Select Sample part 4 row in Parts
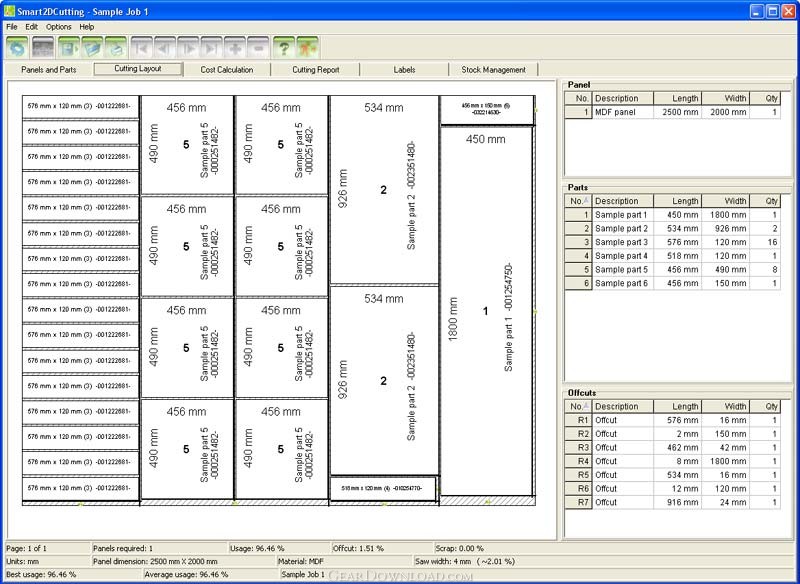This screenshot has width=800, height=584. tap(672, 256)
